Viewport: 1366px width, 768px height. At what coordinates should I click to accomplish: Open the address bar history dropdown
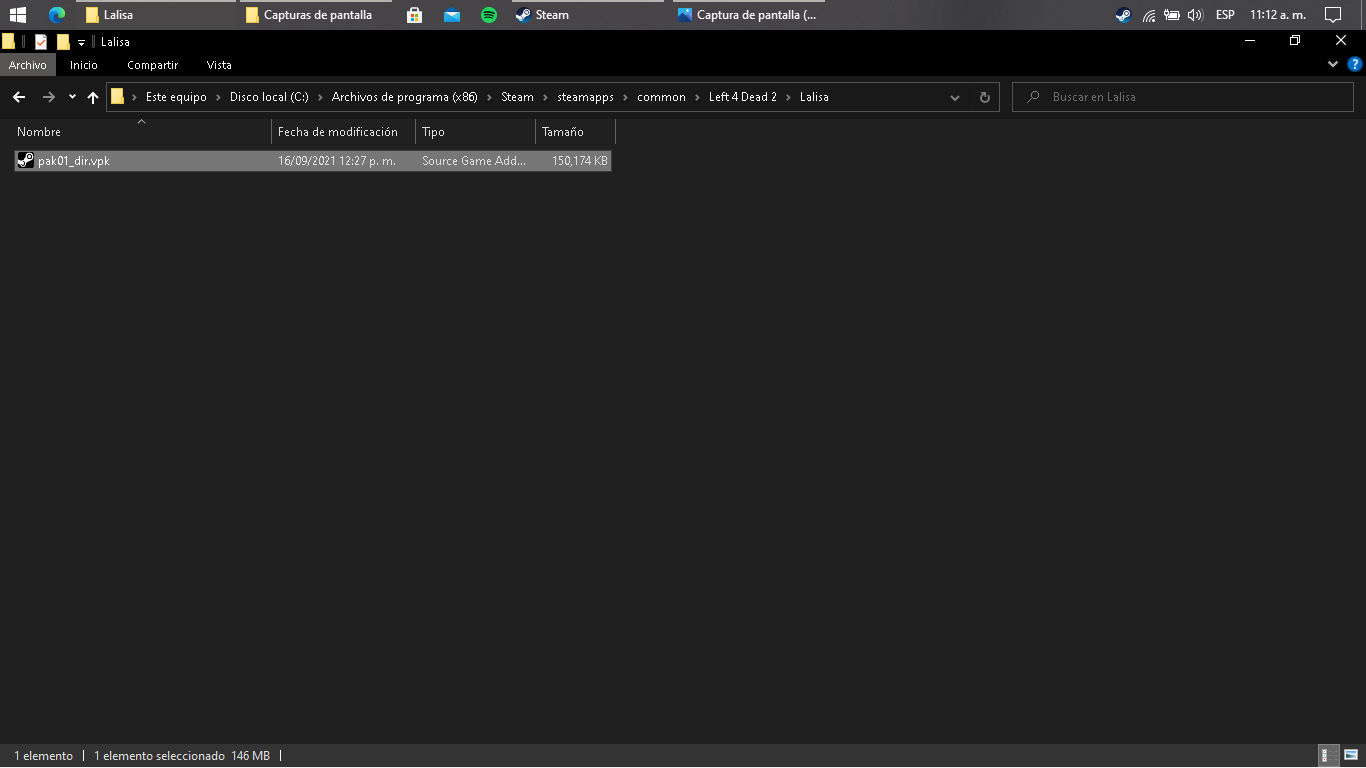(955, 97)
